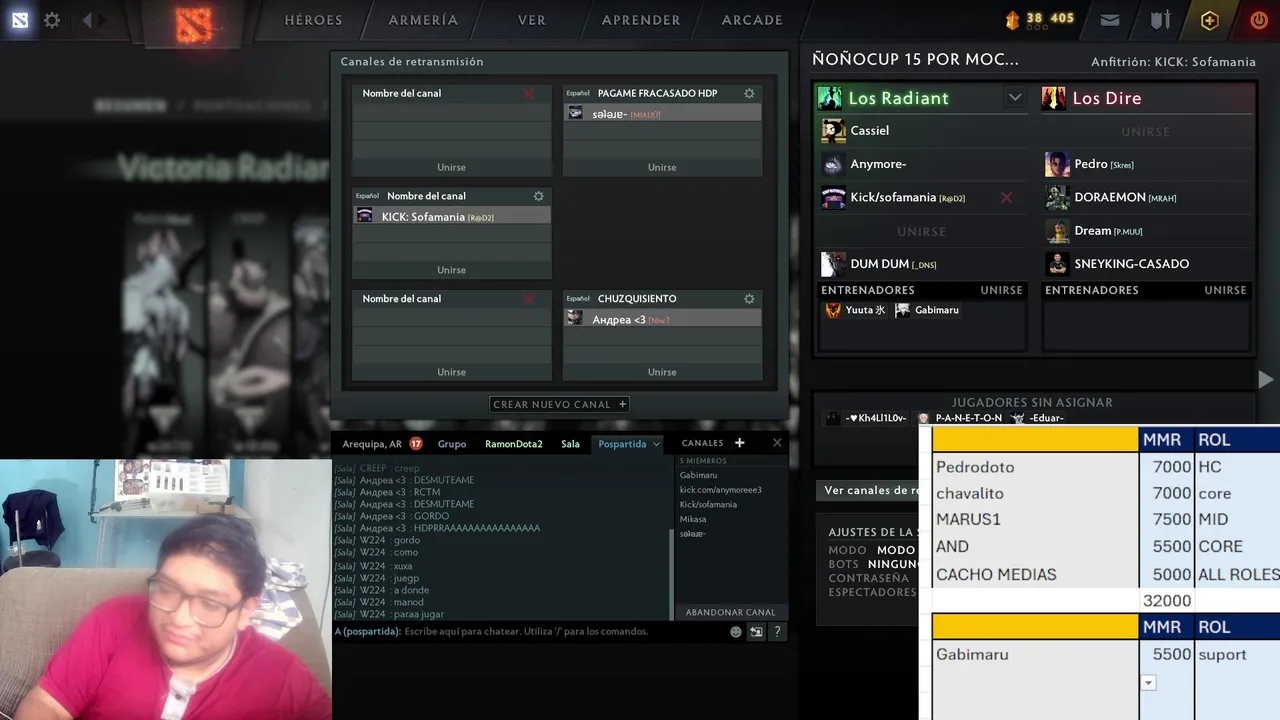Image resolution: width=1280 pixels, height=720 pixels.
Task: Click coach Yuuta in Radiant coaches
Action: (x=858, y=310)
